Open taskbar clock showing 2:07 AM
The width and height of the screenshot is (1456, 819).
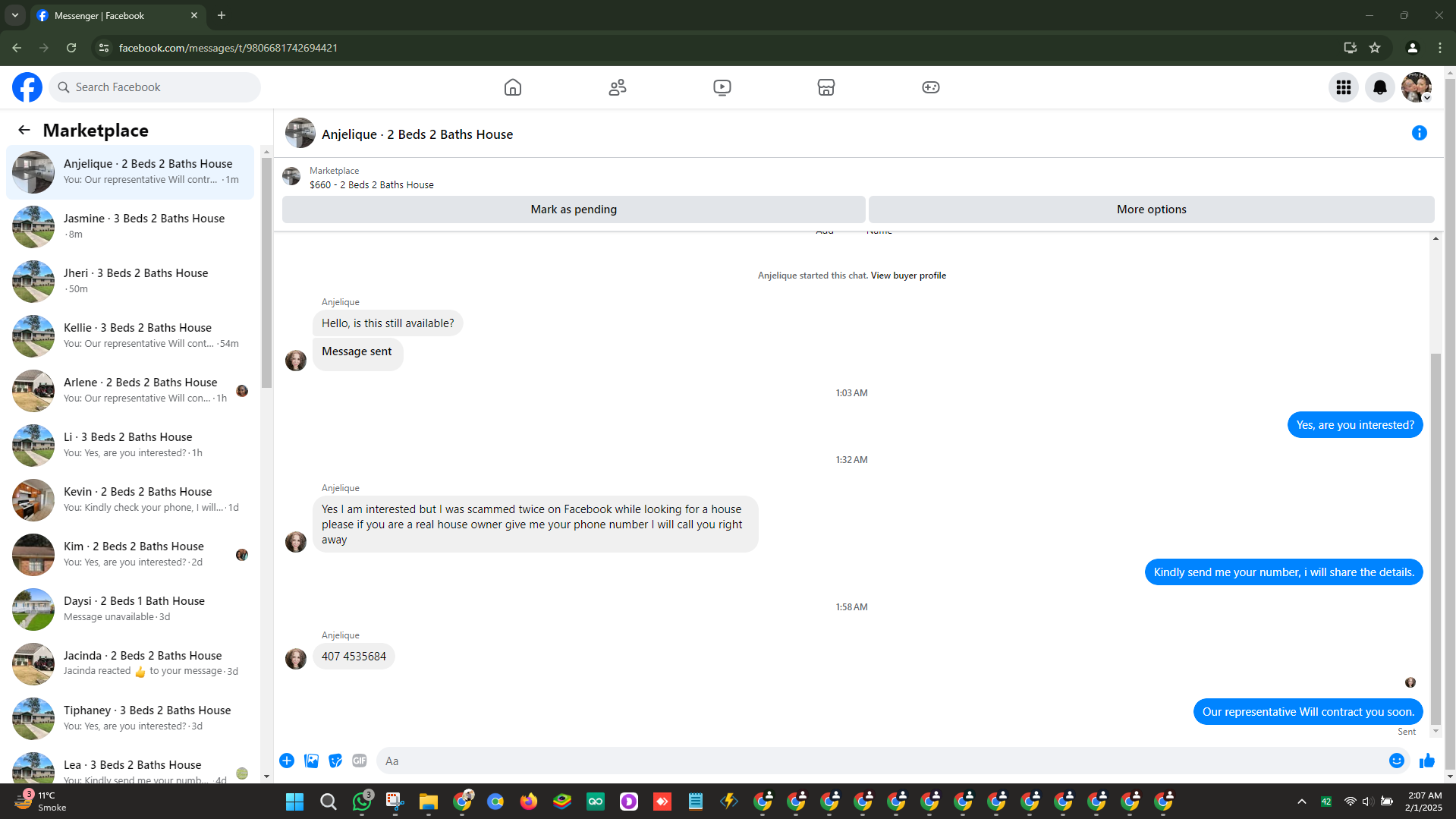click(x=1424, y=802)
